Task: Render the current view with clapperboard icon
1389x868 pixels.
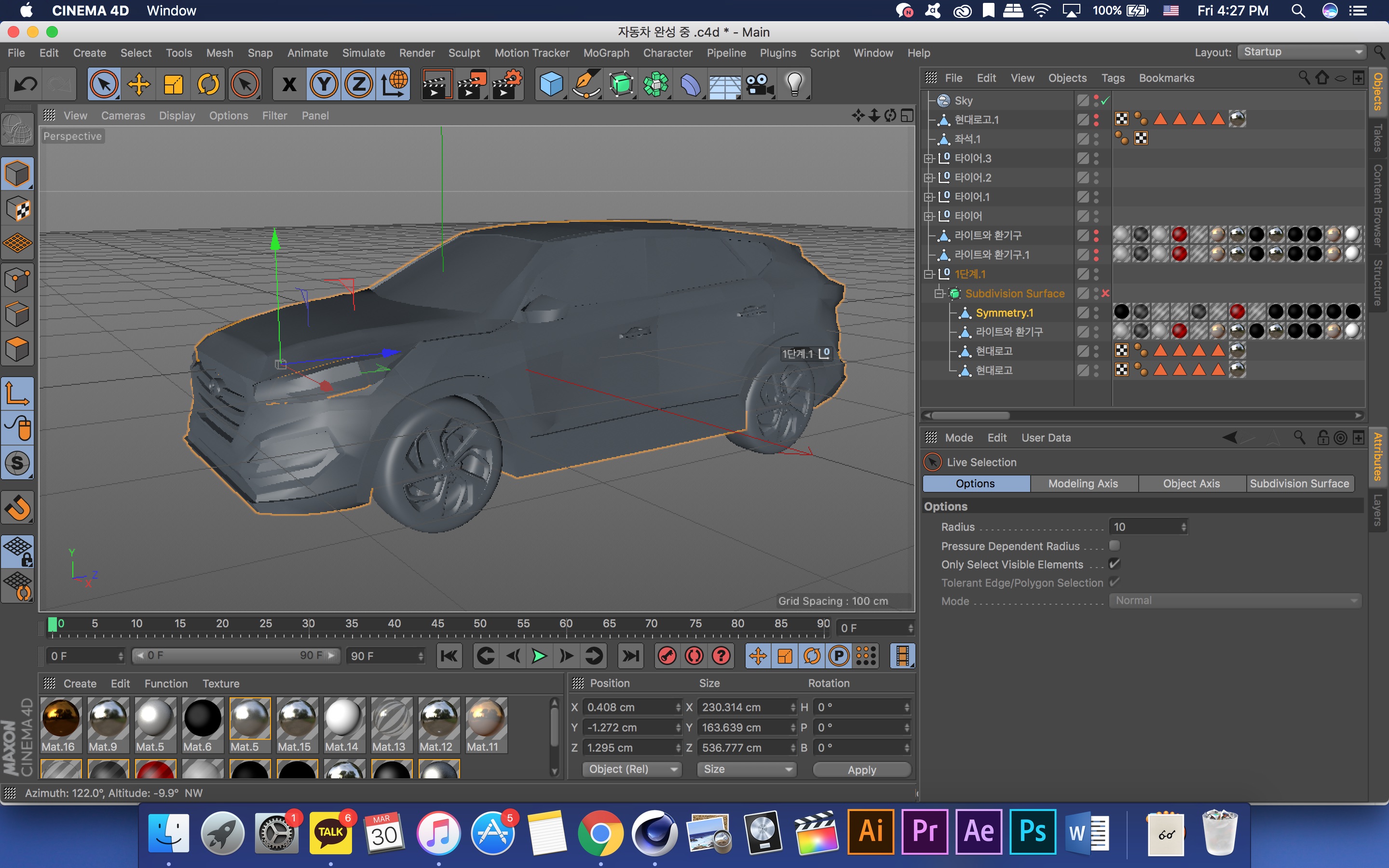Action: point(437,84)
